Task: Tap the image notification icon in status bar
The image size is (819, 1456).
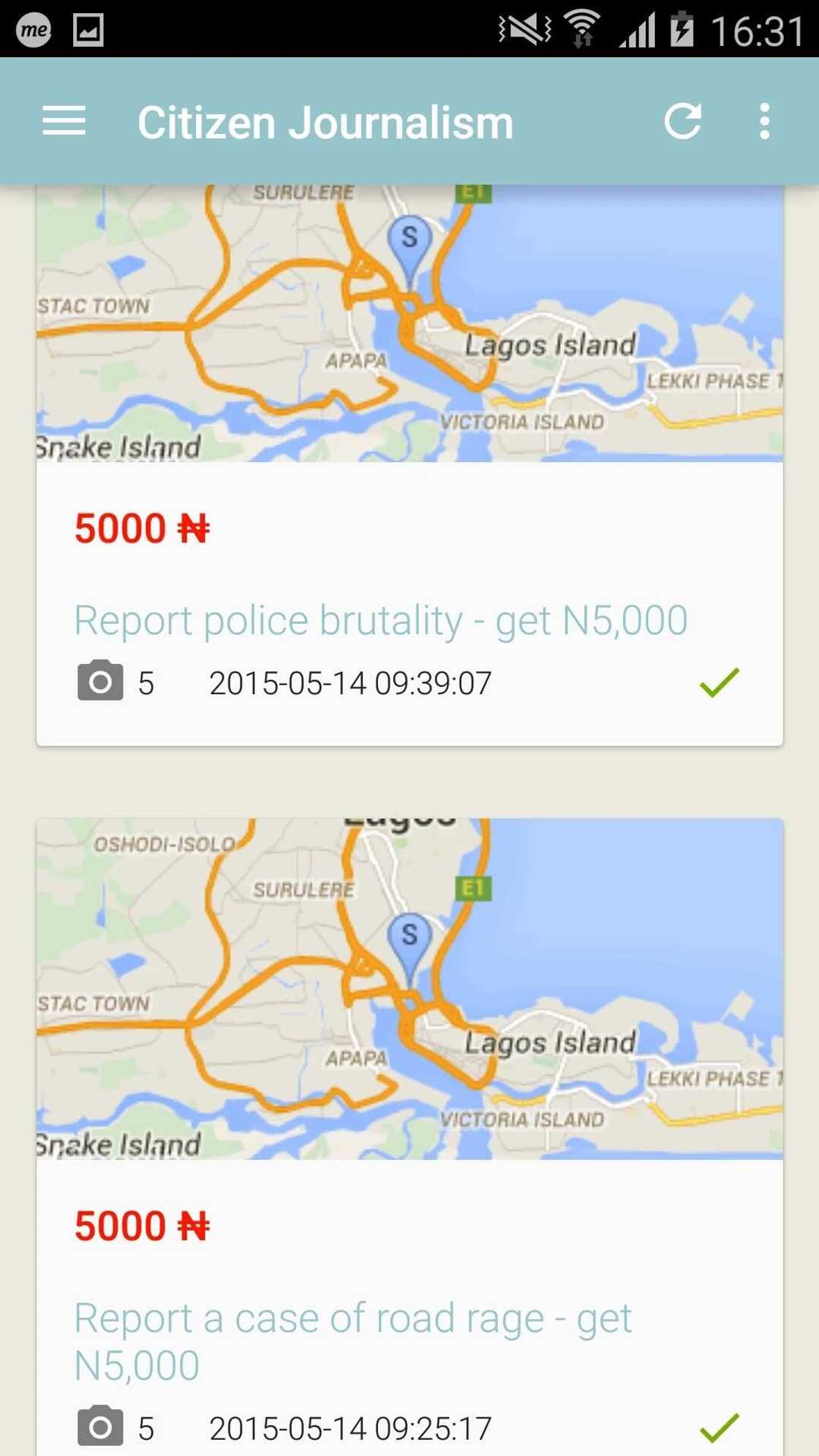Action: [x=88, y=30]
